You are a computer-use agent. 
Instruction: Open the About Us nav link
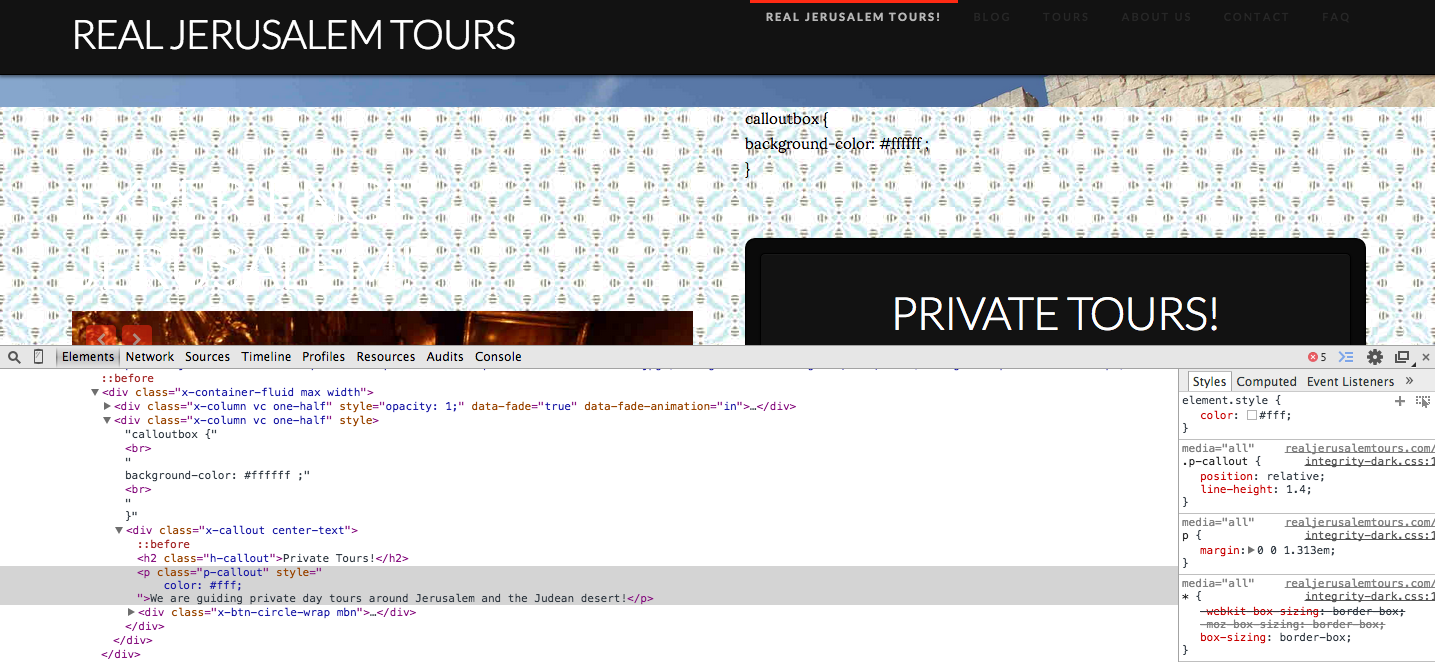click(1156, 17)
